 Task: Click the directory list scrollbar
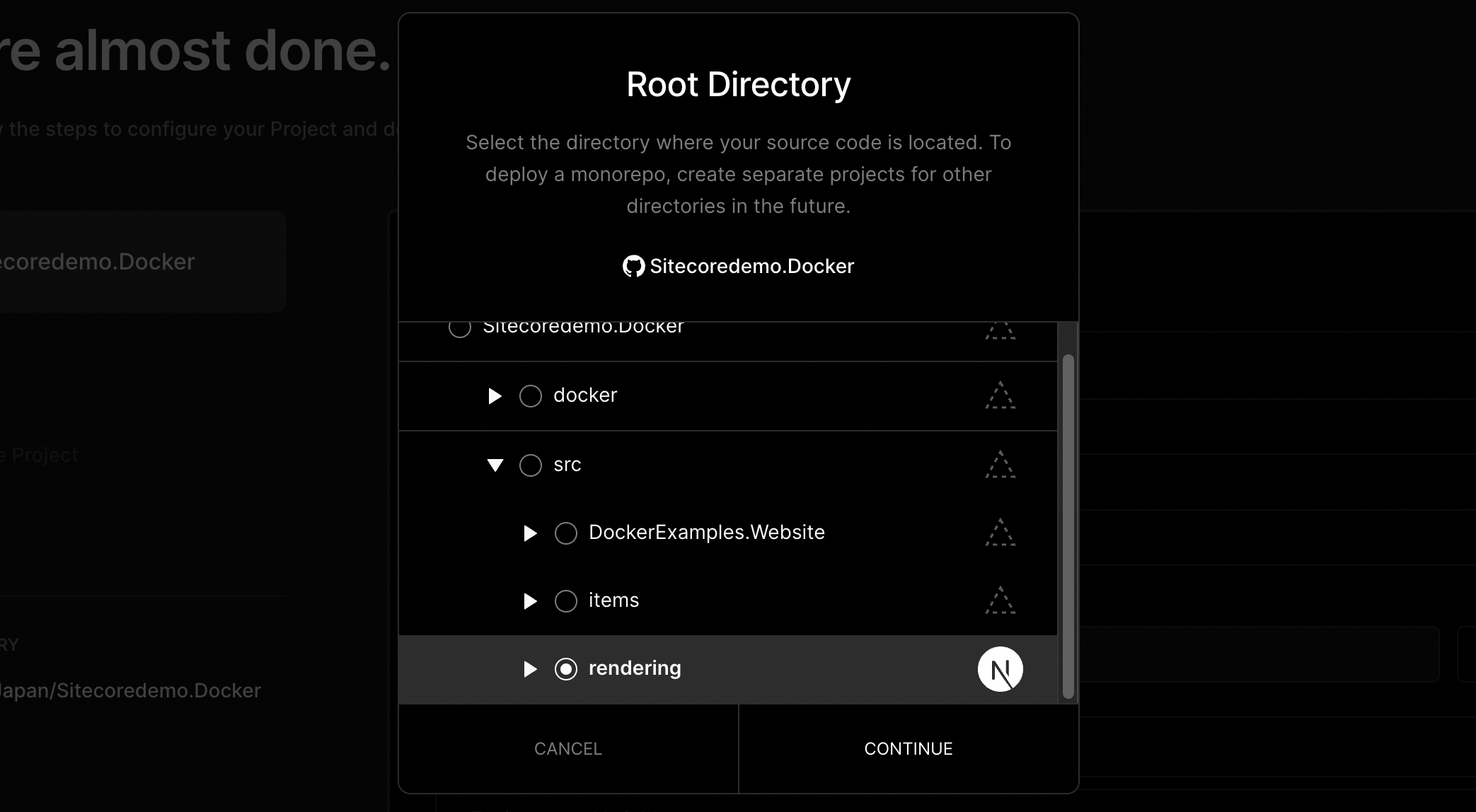[1068, 526]
